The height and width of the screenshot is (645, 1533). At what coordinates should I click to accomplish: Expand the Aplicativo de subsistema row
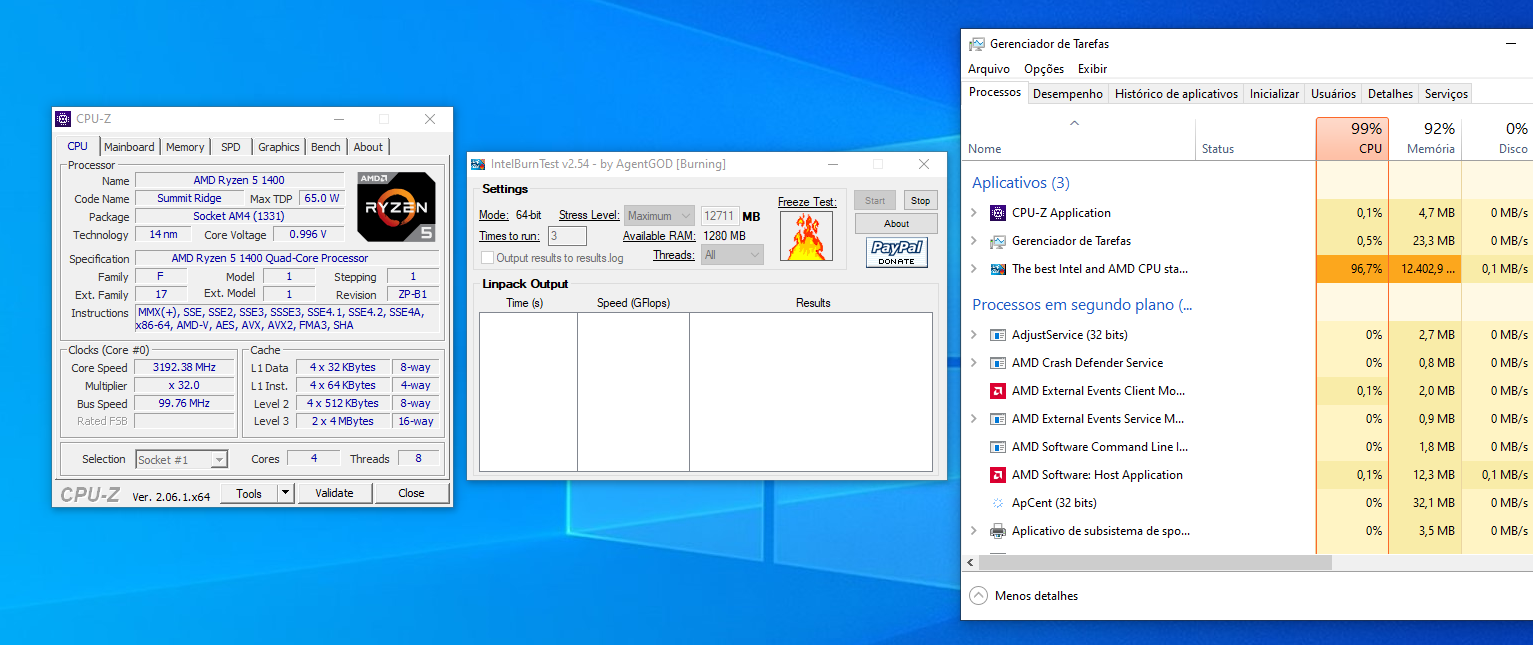[x=974, y=531]
